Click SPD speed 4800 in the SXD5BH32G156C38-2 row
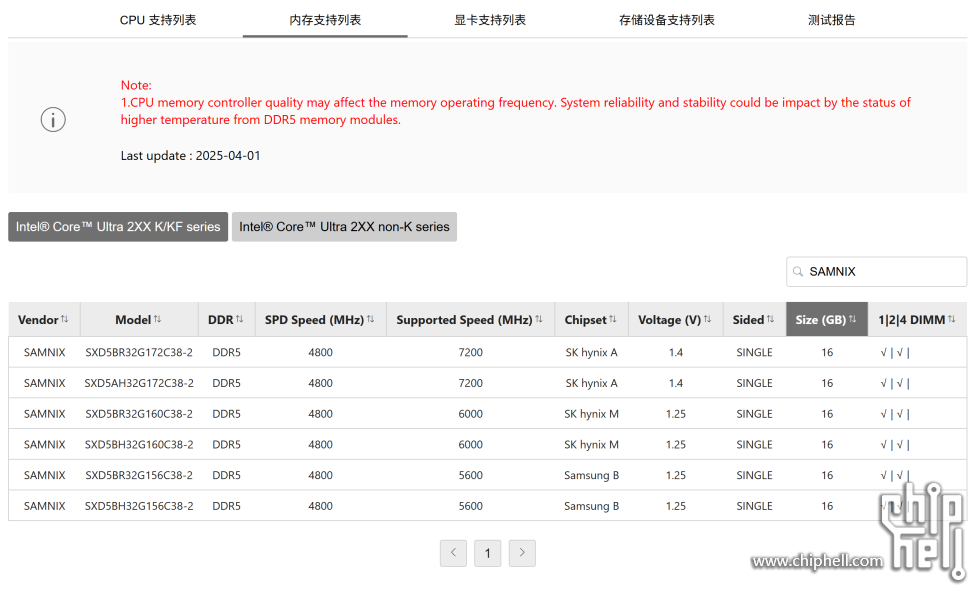Image resolution: width=979 pixels, height=596 pixels. pyautogui.click(x=320, y=506)
